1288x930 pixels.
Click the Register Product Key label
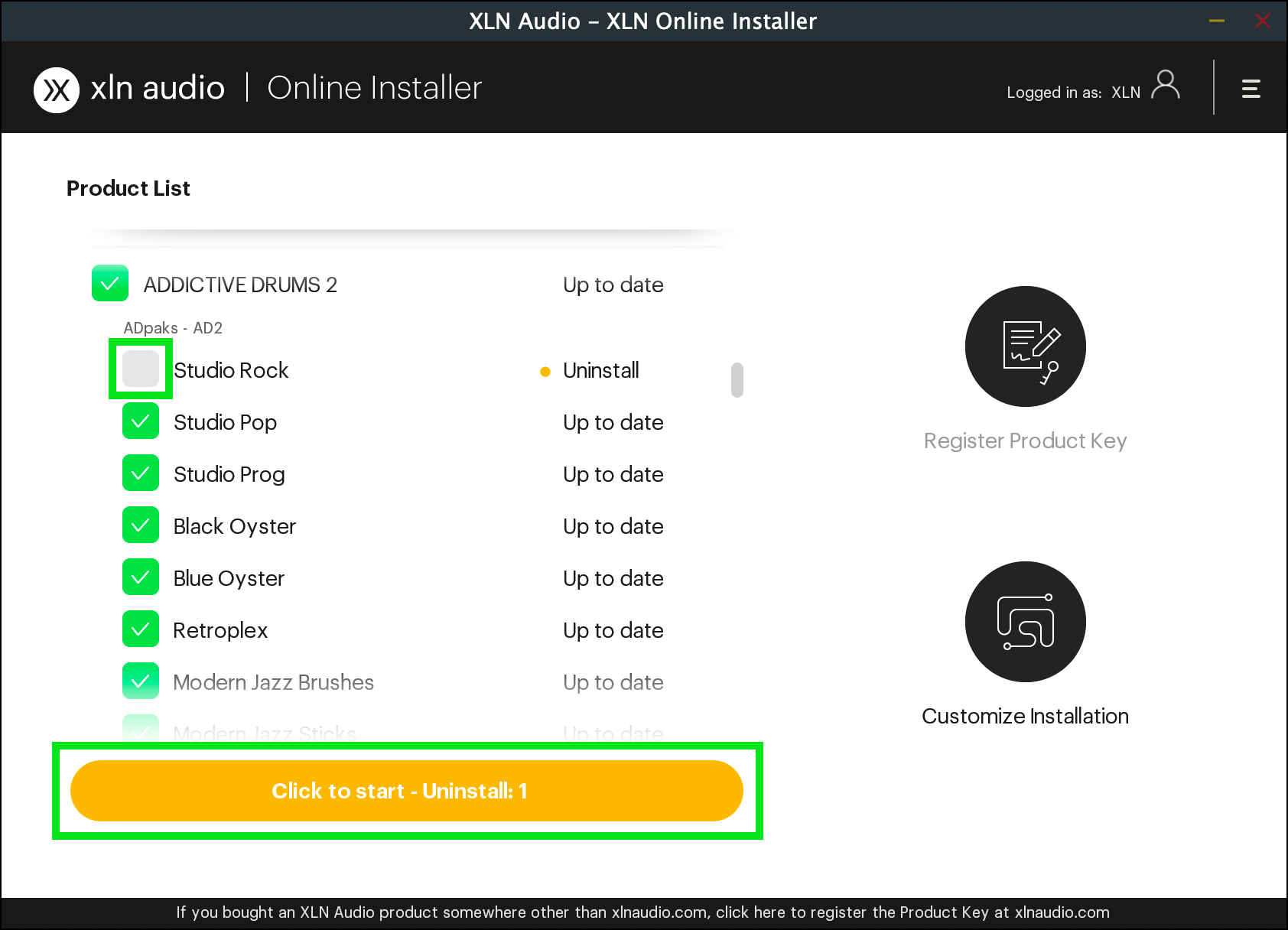click(x=1026, y=441)
